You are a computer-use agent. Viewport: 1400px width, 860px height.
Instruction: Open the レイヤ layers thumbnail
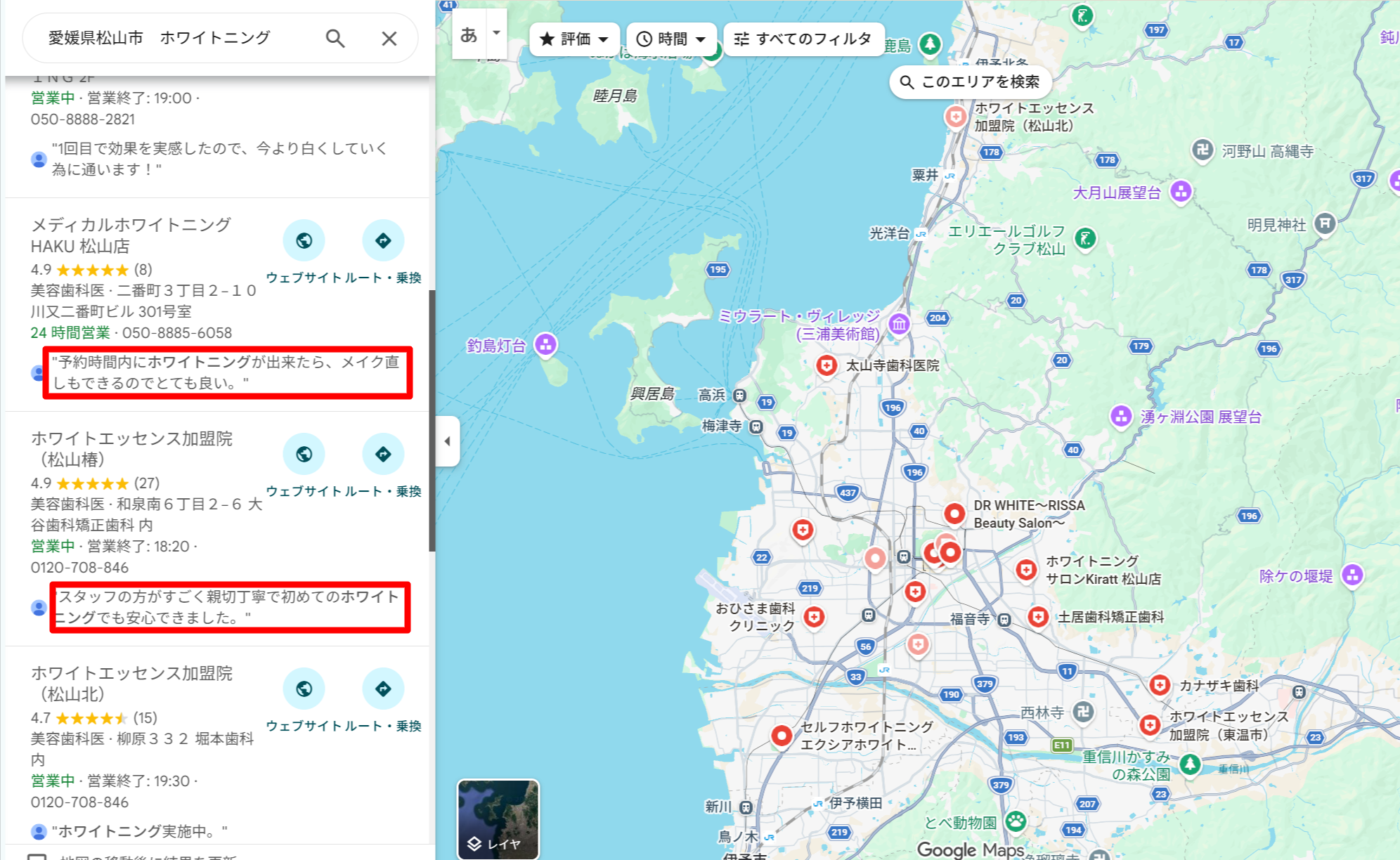pyautogui.click(x=498, y=819)
